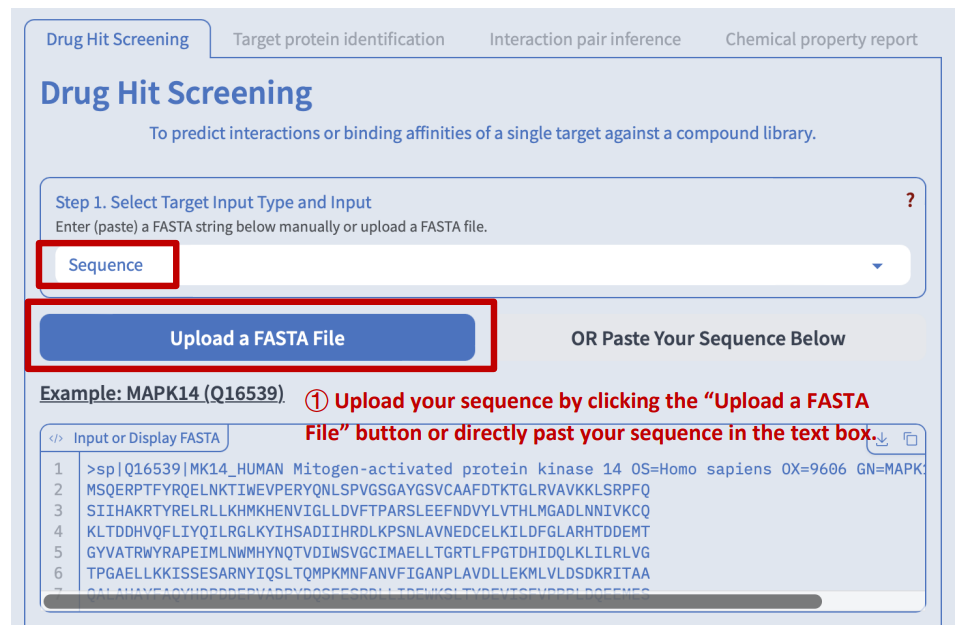Screen dimensions: 960x635
Task: Click the horizontal scrollbar in FASTA box
Action: [x=432, y=601]
